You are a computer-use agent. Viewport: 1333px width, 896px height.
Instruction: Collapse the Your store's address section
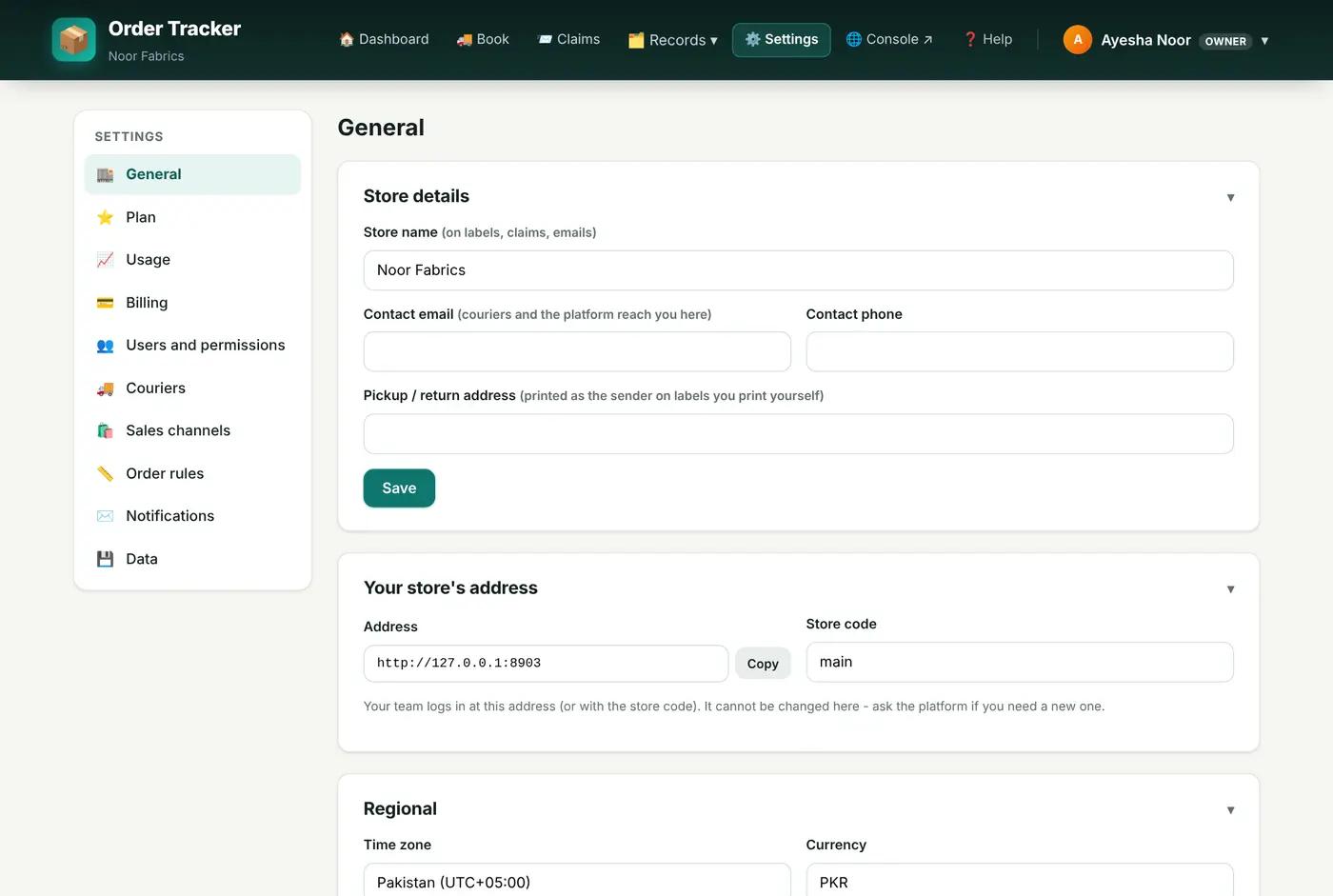[x=1231, y=589]
